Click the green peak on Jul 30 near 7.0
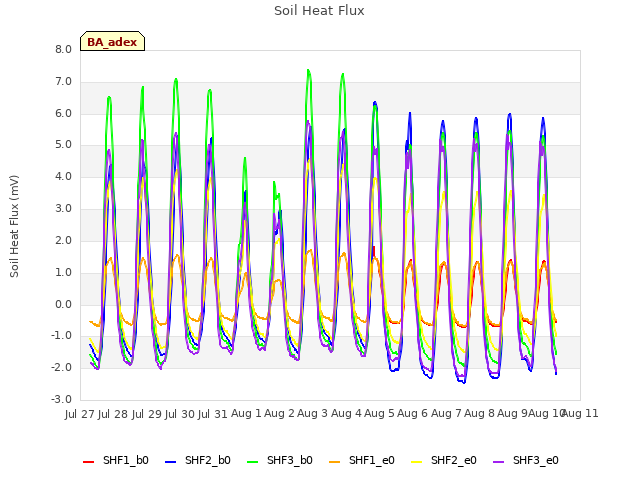This screenshot has width=640, height=480. tap(176, 79)
